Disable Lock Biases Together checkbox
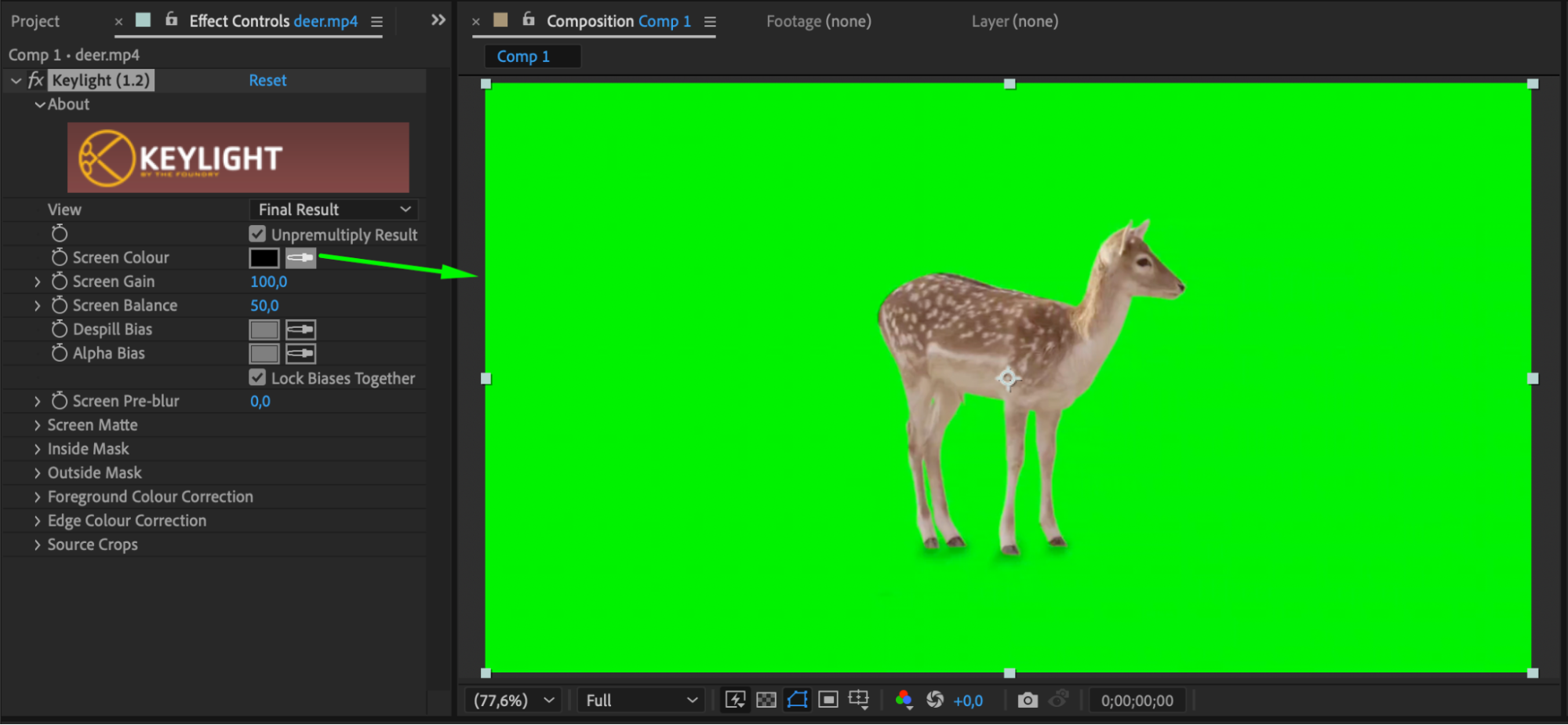1568x725 pixels. [257, 377]
